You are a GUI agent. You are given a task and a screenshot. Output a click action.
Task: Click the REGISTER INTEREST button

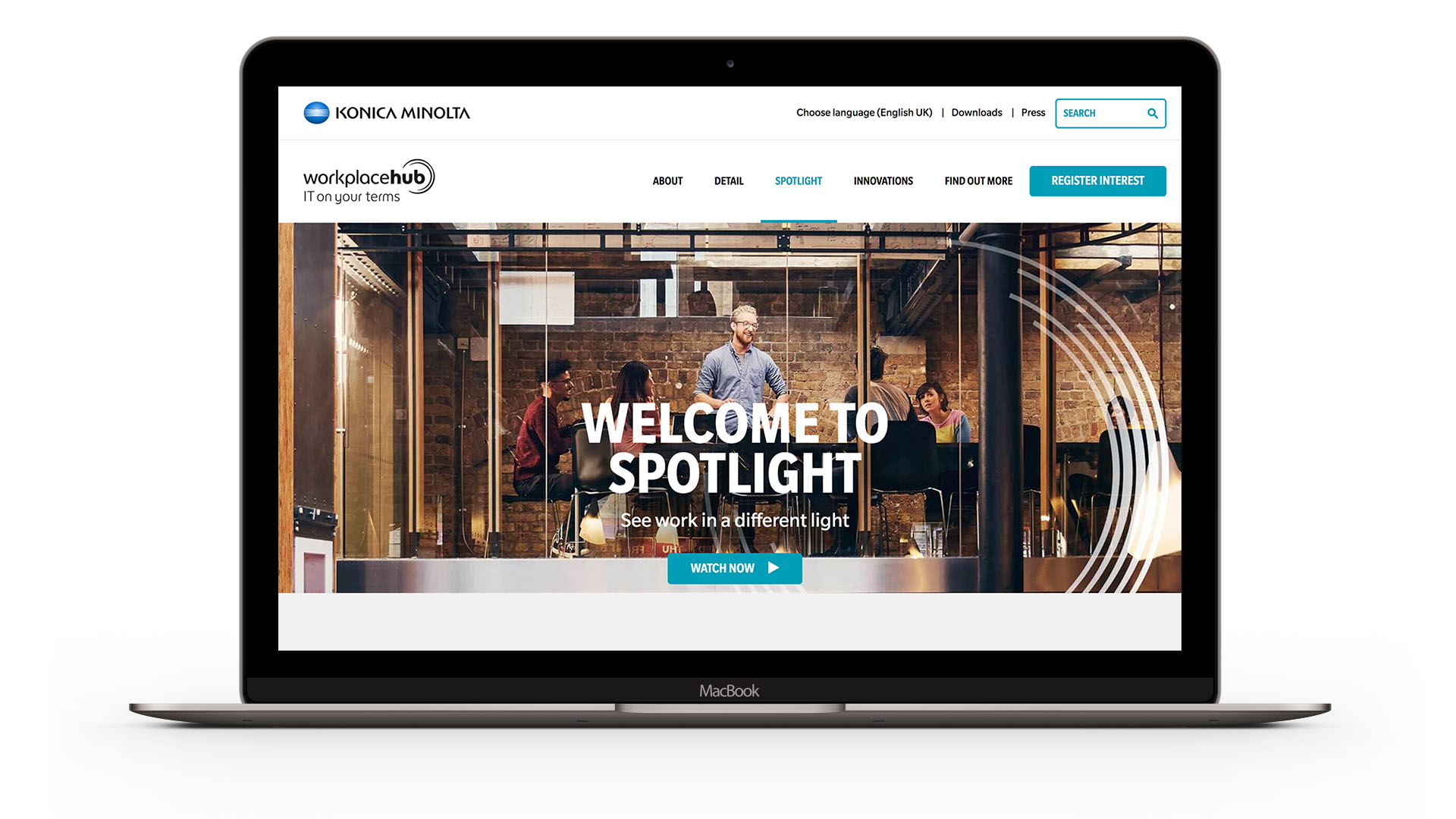(x=1099, y=181)
